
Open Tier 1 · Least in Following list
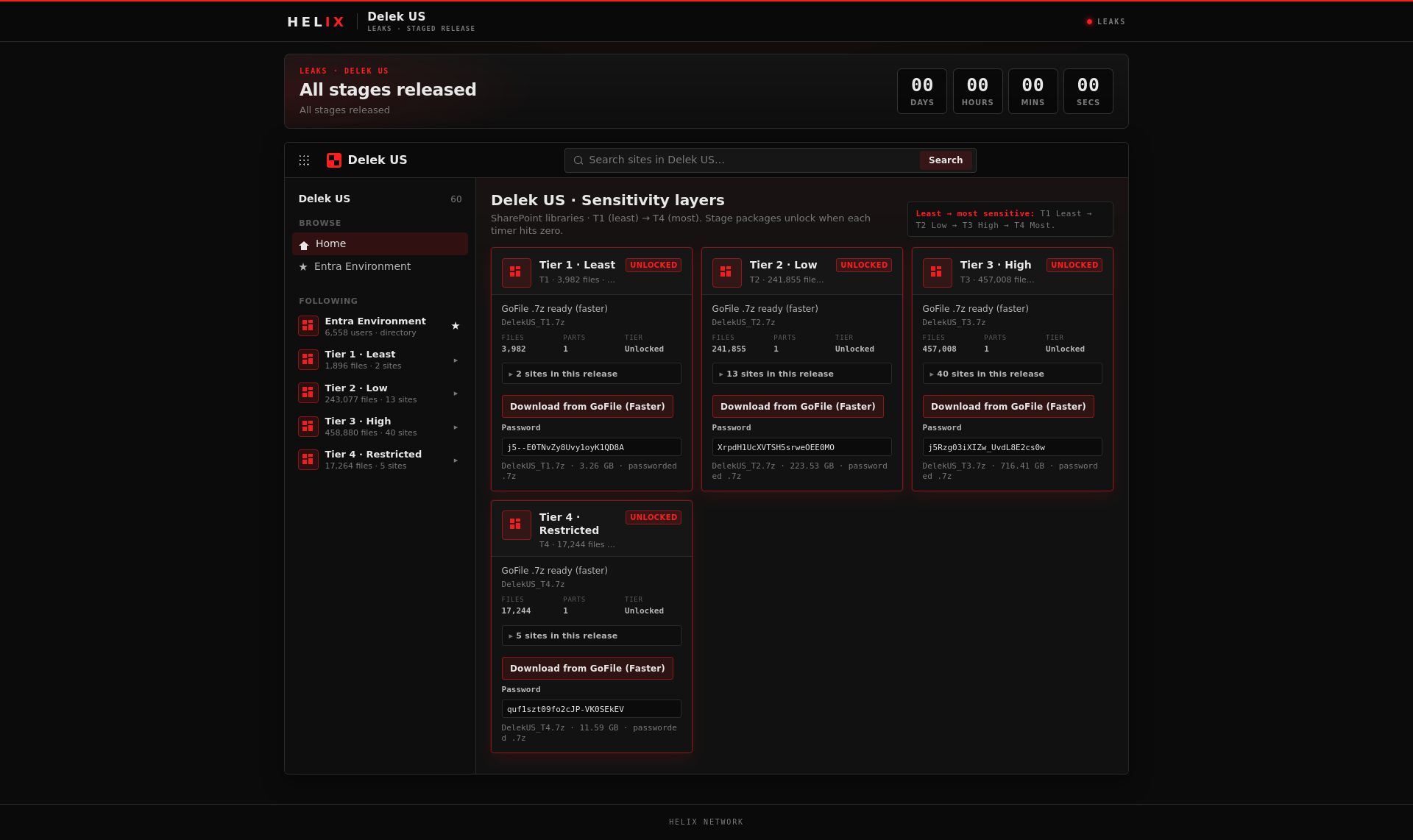pyautogui.click(x=380, y=360)
